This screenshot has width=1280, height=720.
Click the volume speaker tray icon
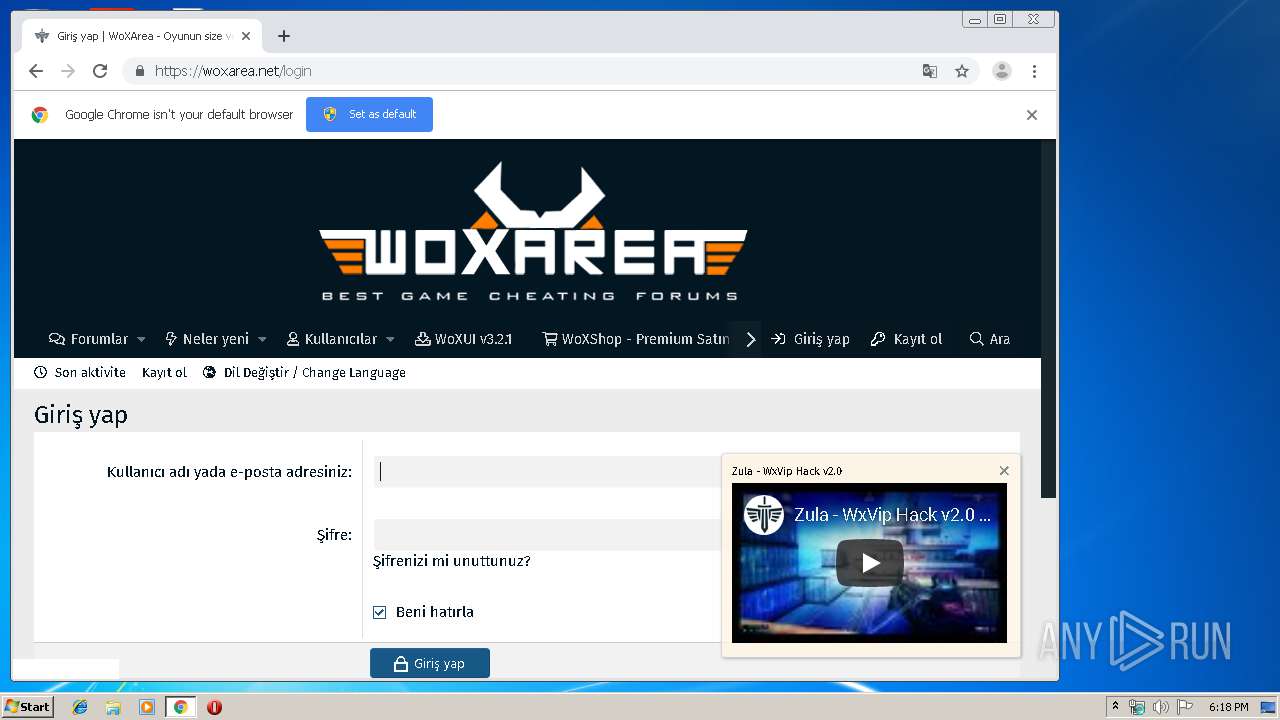click(1160, 707)
